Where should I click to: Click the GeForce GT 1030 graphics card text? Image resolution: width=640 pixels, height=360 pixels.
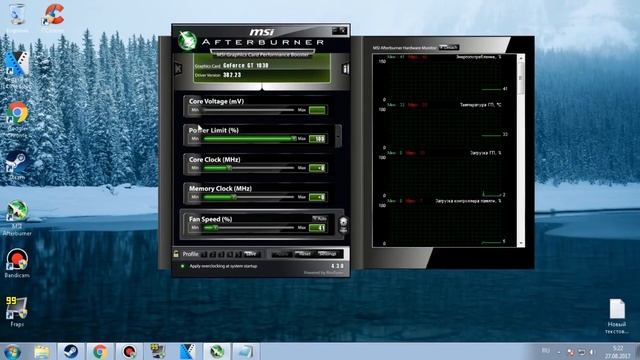[x=246, y=65]
